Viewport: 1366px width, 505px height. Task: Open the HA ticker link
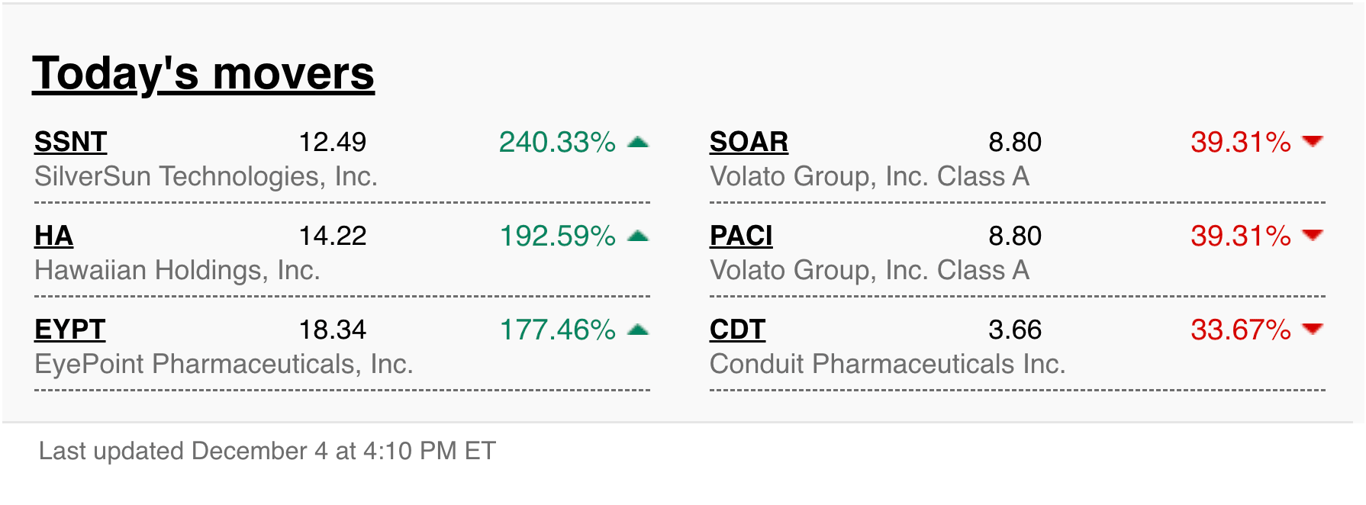pos(54,236)
